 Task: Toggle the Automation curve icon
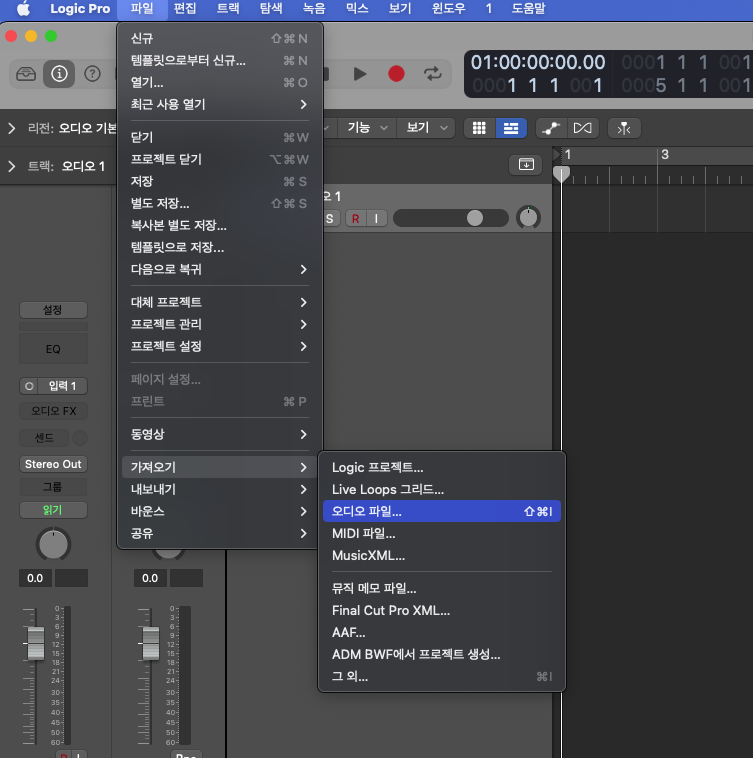click(551, 128)
